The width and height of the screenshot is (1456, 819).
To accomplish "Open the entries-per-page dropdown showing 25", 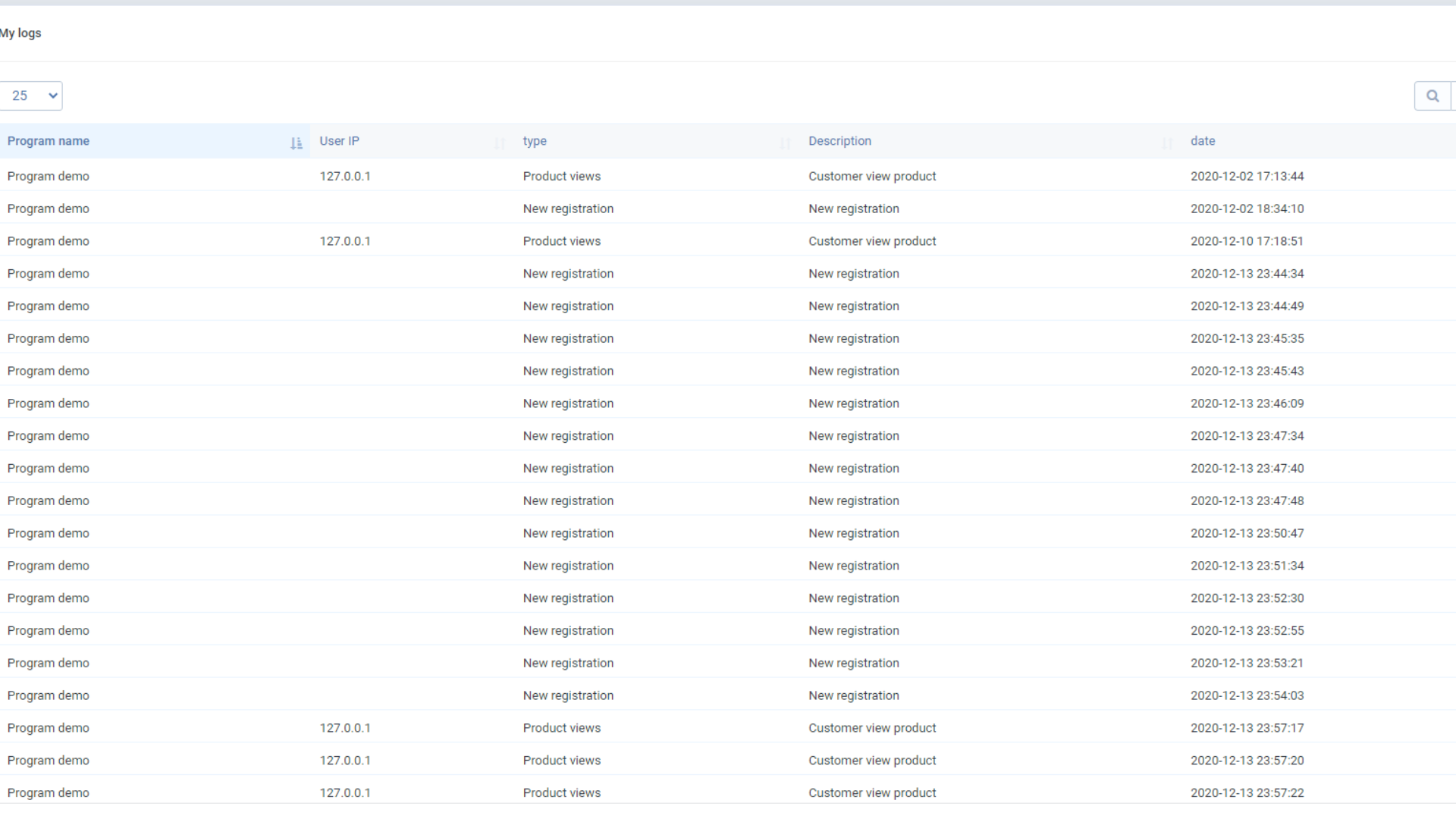I will pyautogui.click(x=32, y=96).
